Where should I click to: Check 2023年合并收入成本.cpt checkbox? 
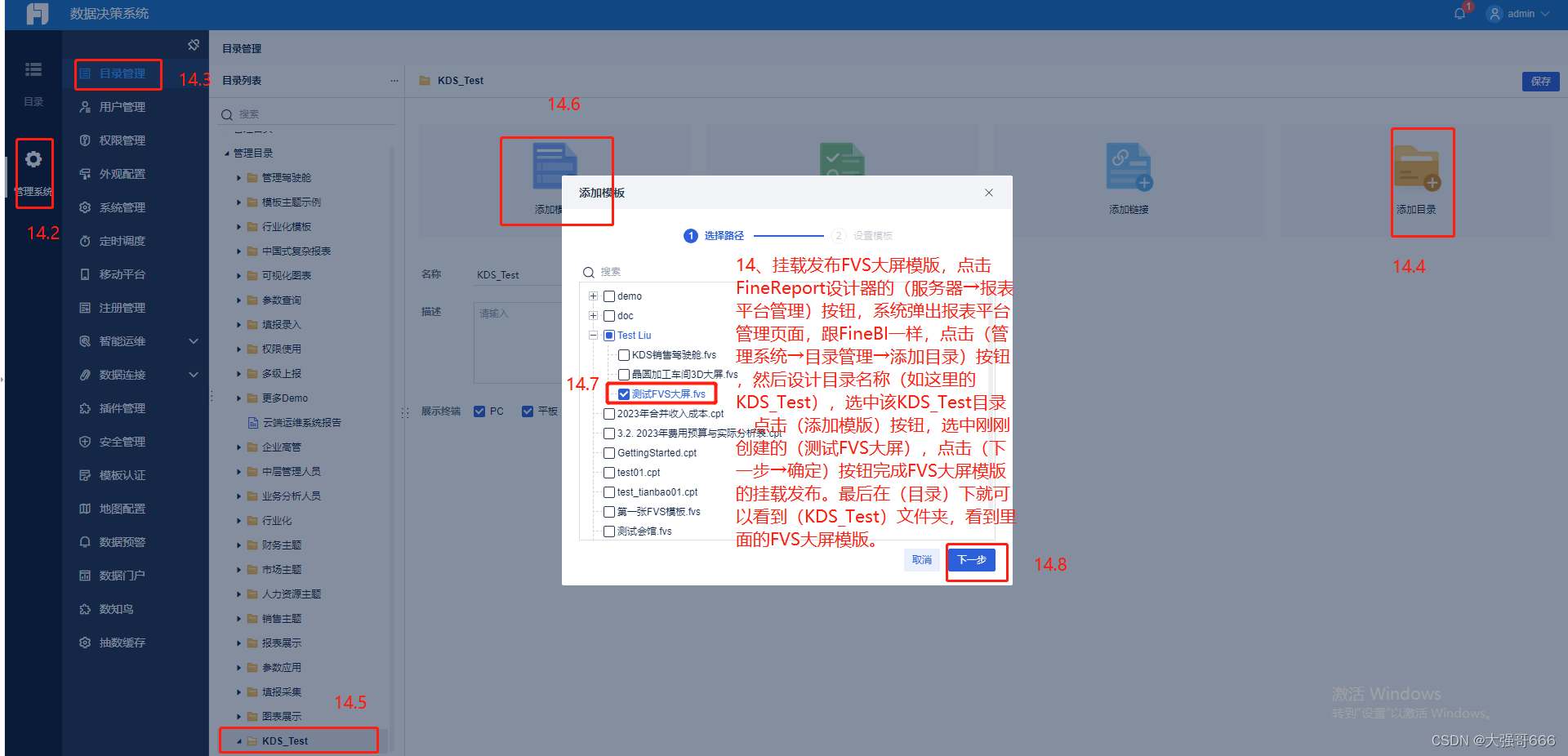pos(609,414)
